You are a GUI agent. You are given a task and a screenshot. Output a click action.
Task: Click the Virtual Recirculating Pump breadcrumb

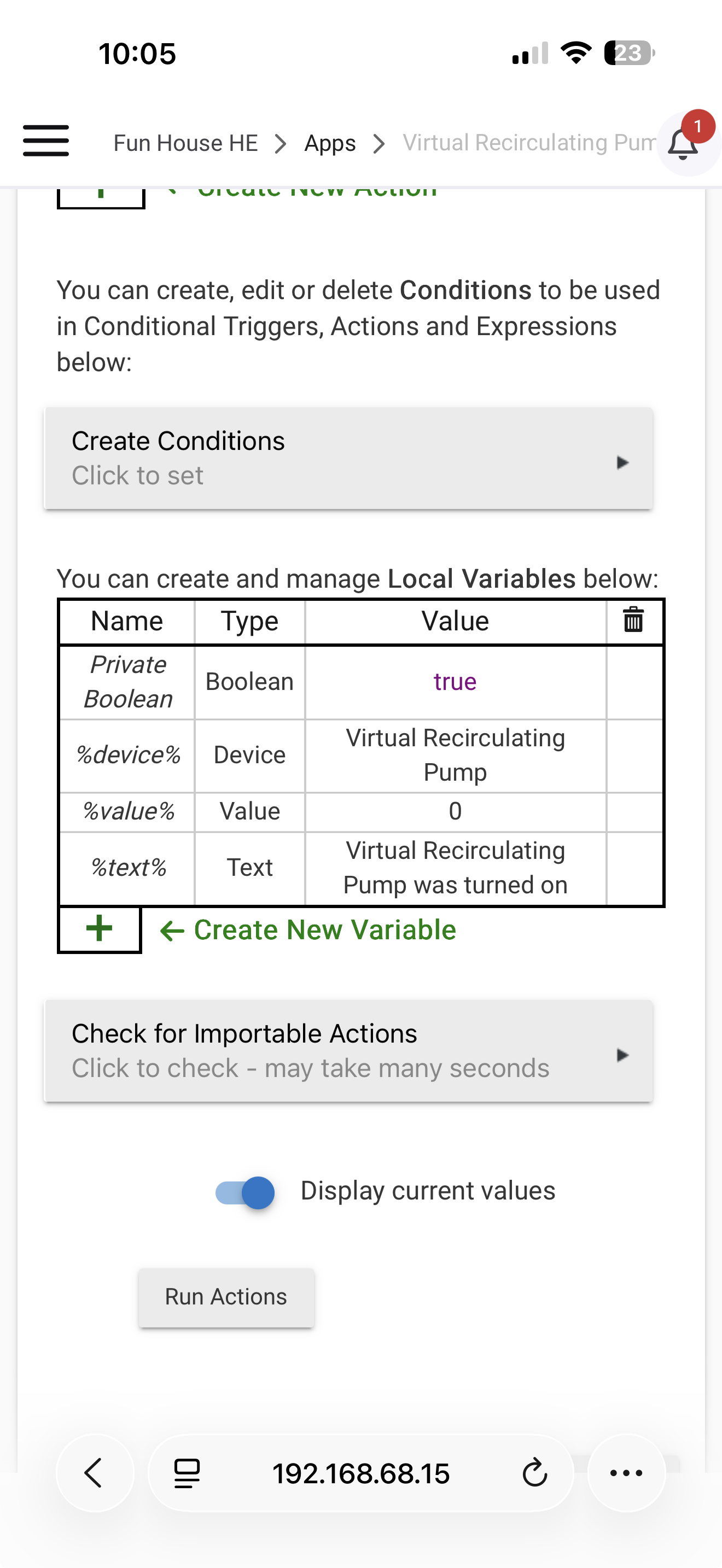coord(528,143)
